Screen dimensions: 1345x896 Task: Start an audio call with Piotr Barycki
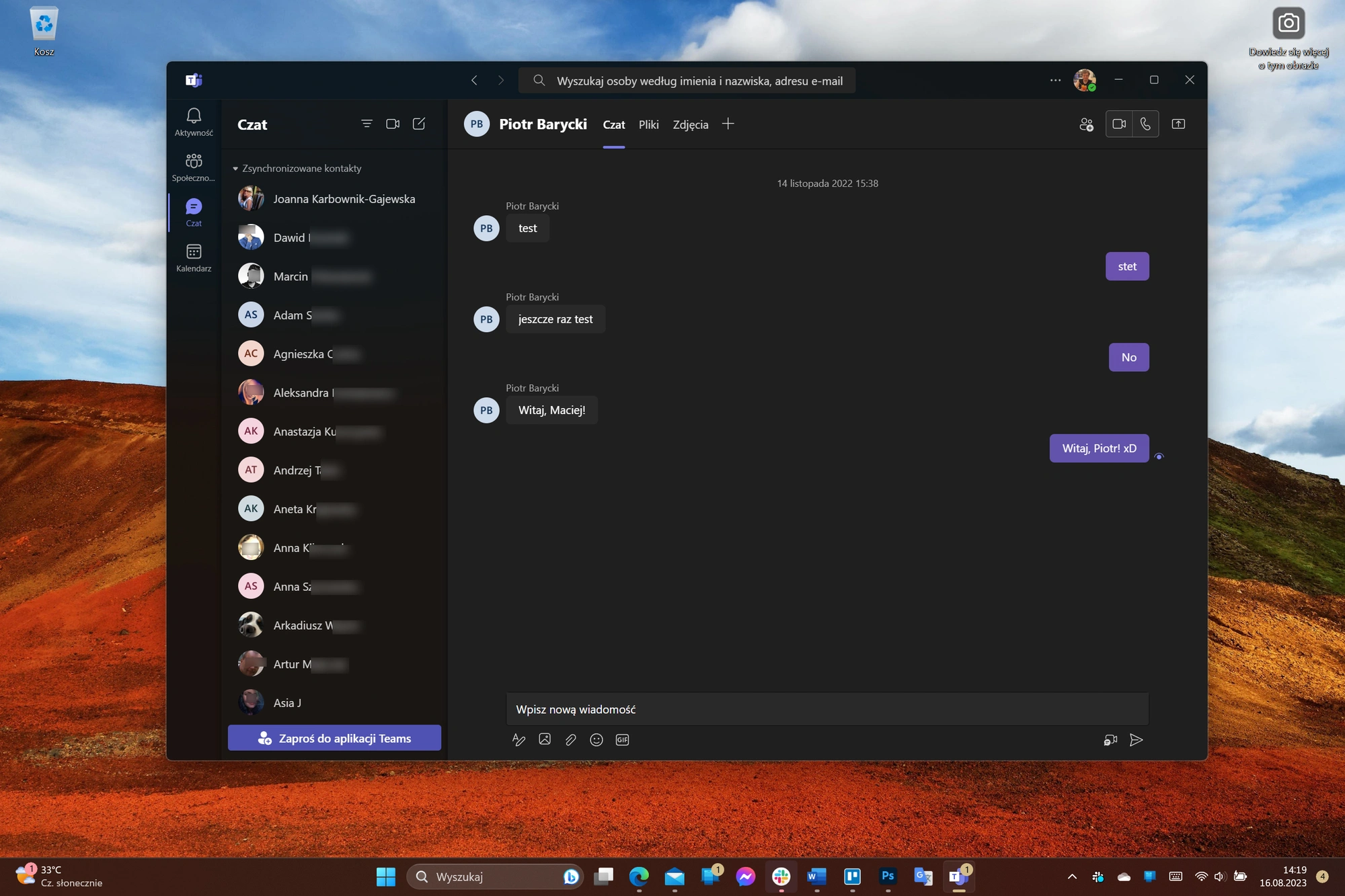coord(1145,124)
